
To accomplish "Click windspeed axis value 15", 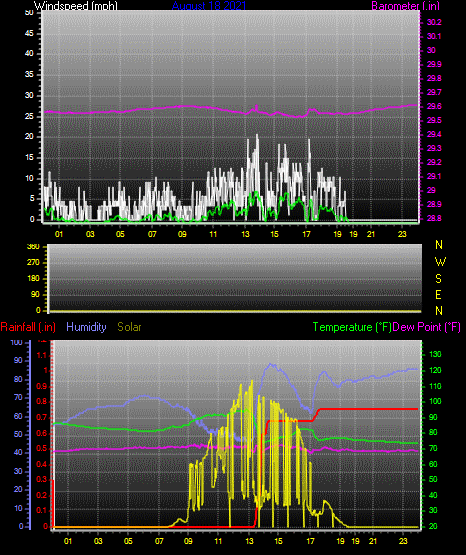I will (x=29, y=158).
